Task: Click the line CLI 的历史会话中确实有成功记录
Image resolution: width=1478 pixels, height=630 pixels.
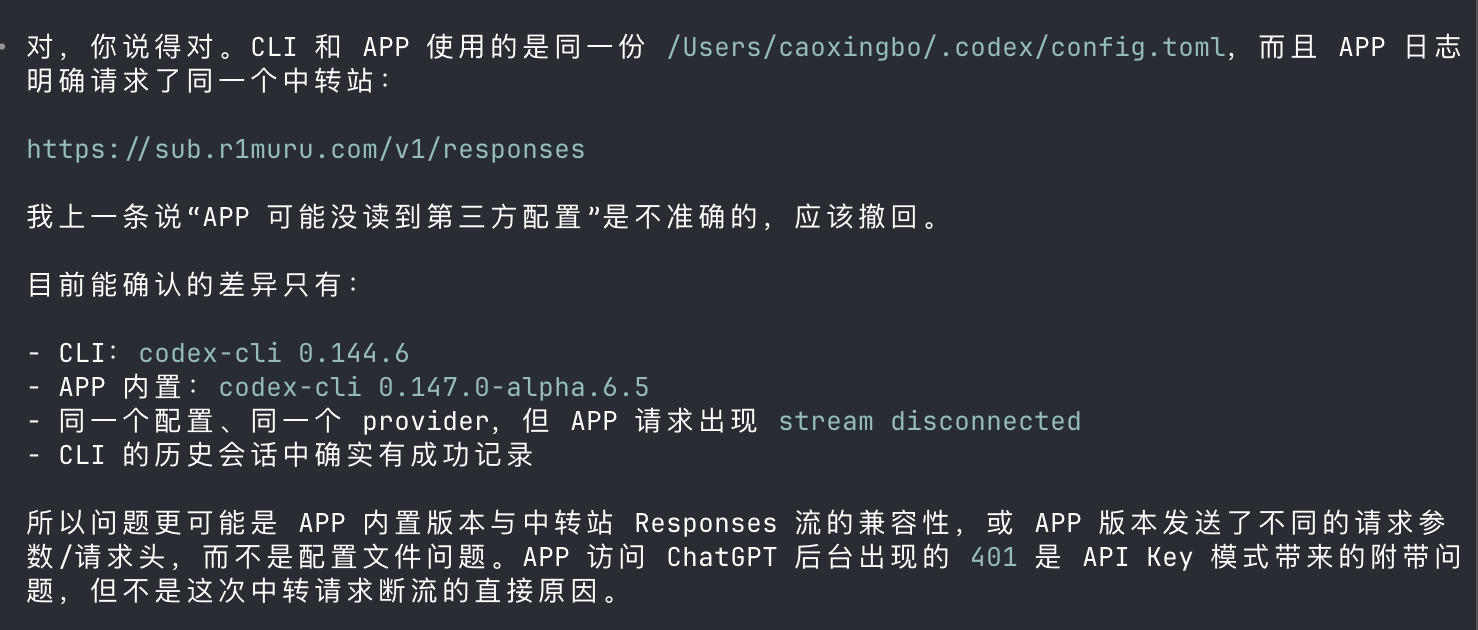Action: (296, 455)
